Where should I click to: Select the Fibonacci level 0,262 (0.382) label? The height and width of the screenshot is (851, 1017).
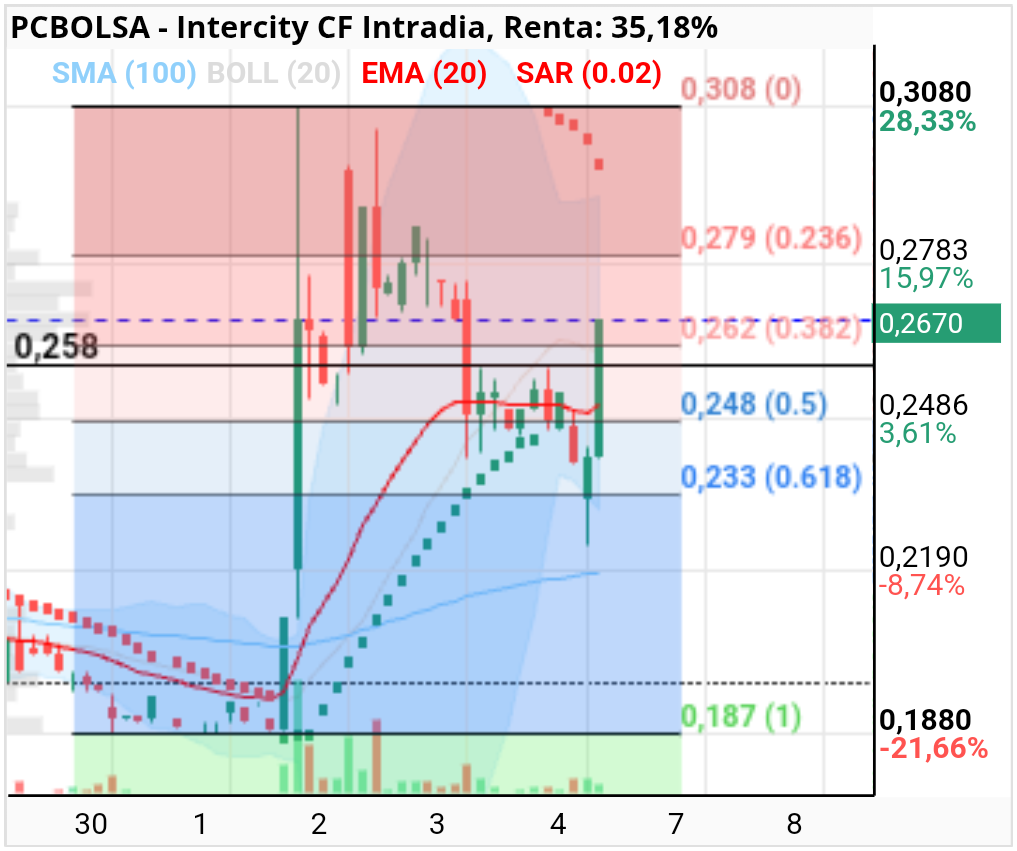[771, 328]
